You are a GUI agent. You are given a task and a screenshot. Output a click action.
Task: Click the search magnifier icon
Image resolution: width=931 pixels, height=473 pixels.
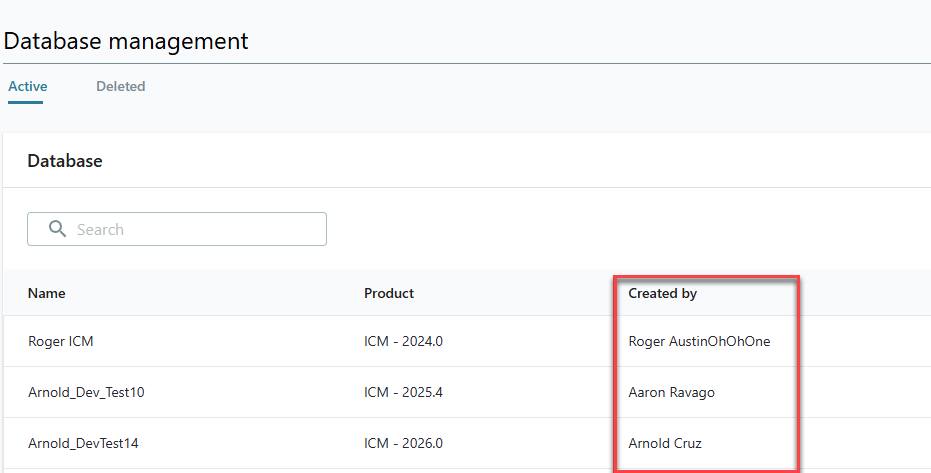[x=57, y=229]
